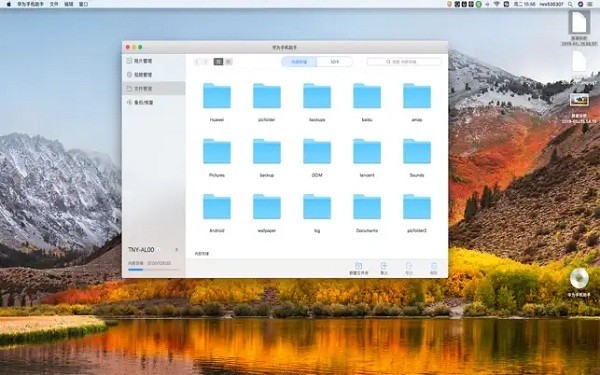The height and width of the screenshot is (375, 600).
Task: Select the SD card tab
Action: tap(334, 62)
